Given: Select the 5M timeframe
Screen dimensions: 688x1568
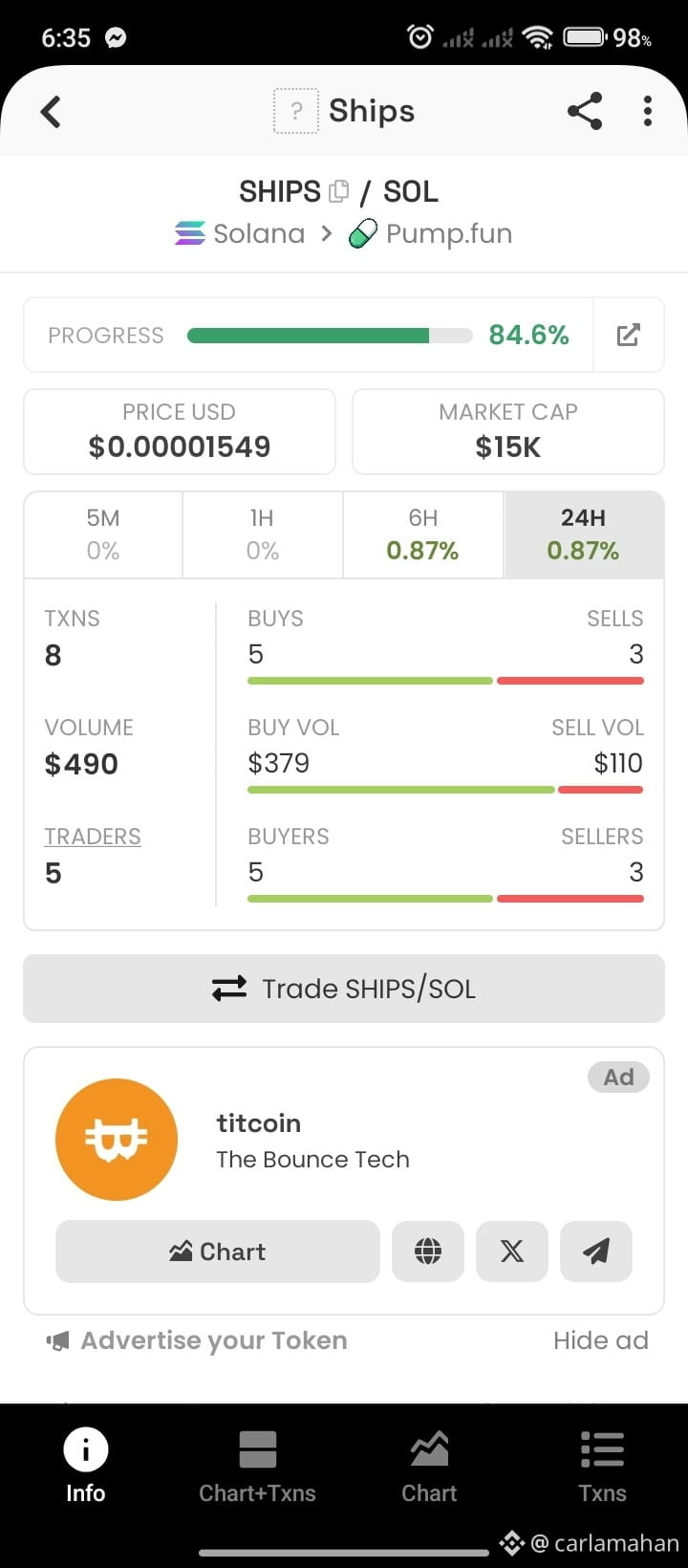Looking at the screenshot, I should pos(103,534).
